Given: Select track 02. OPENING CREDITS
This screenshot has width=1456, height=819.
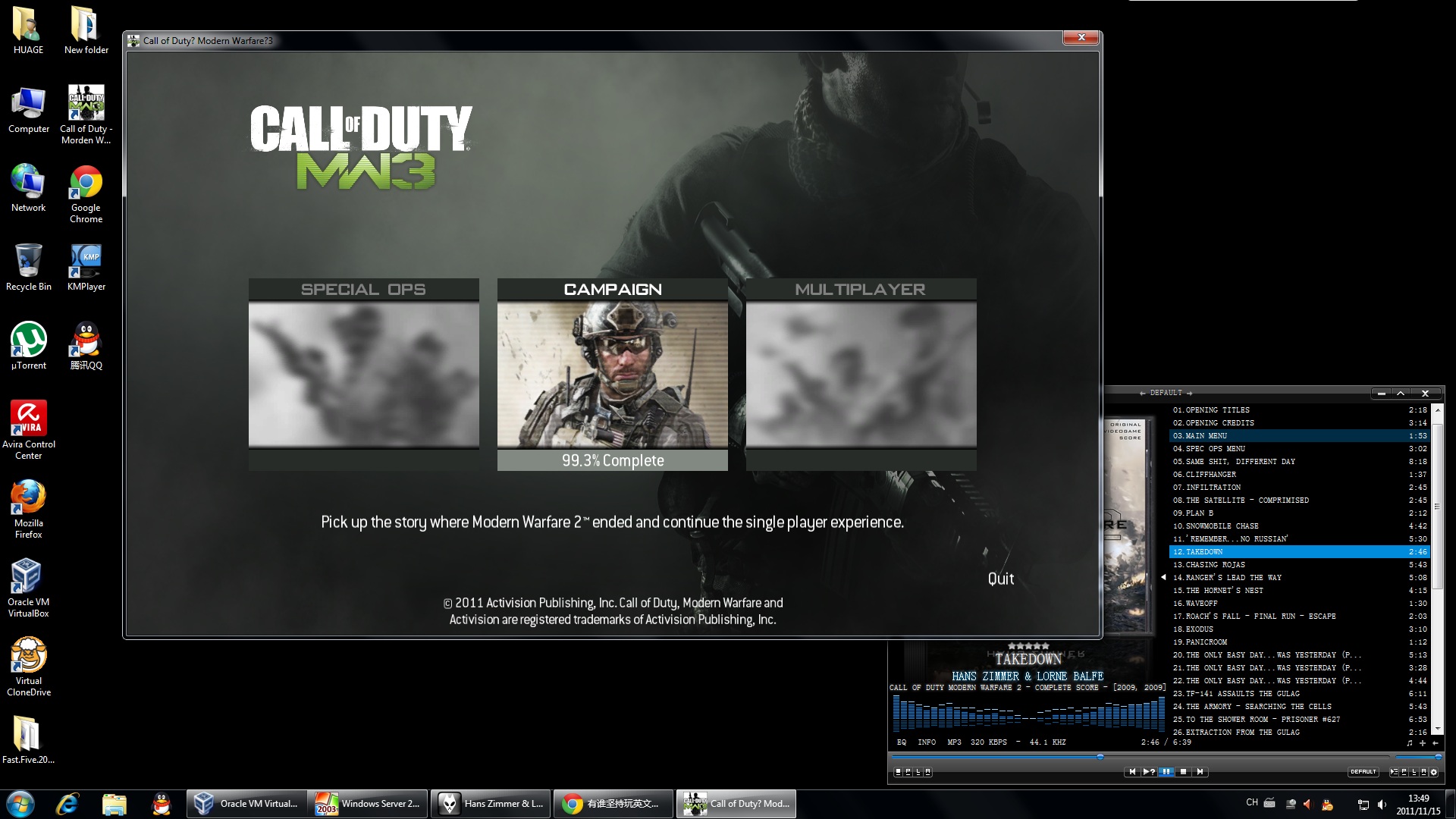Looking at the screenshot, I should click(1300, 422).
